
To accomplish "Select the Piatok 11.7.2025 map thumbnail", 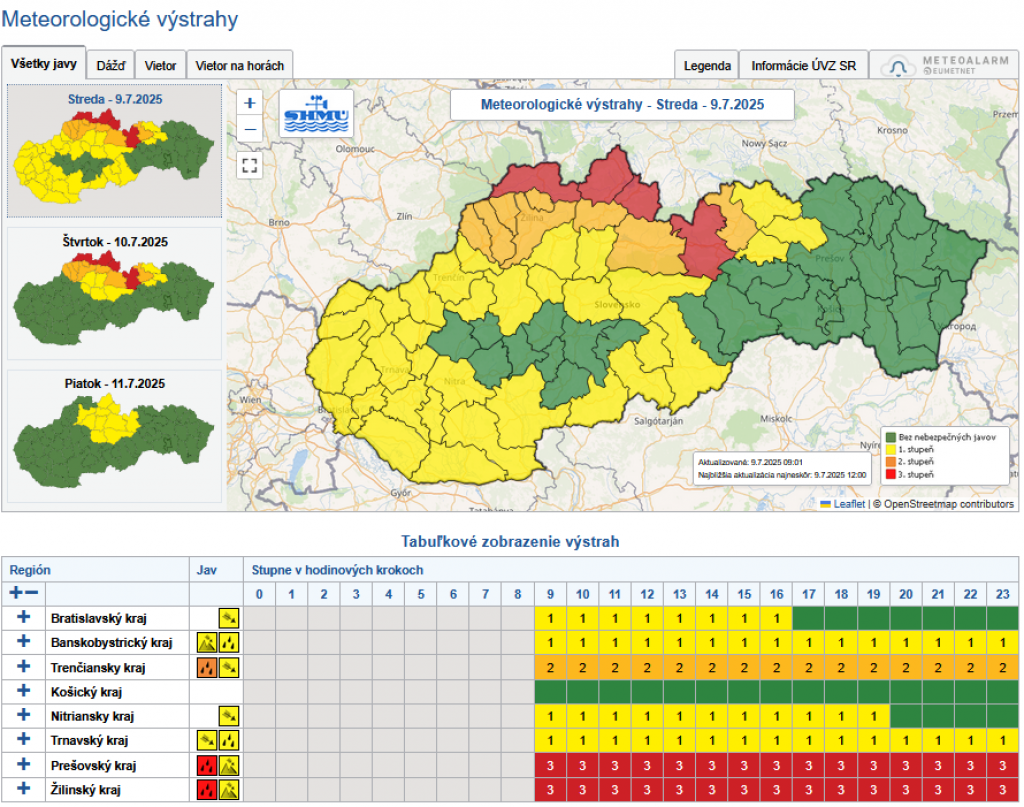I will click(x=114, y=437).
